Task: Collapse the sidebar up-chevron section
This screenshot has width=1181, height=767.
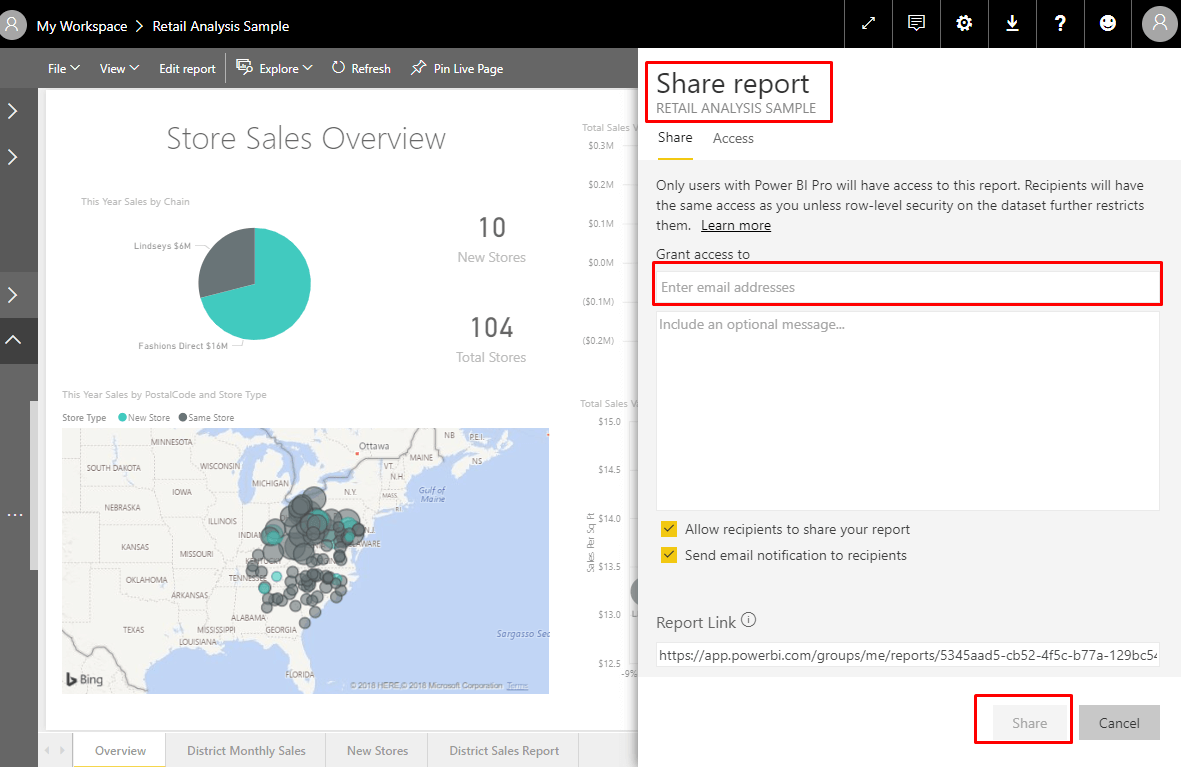Action: 13,341
